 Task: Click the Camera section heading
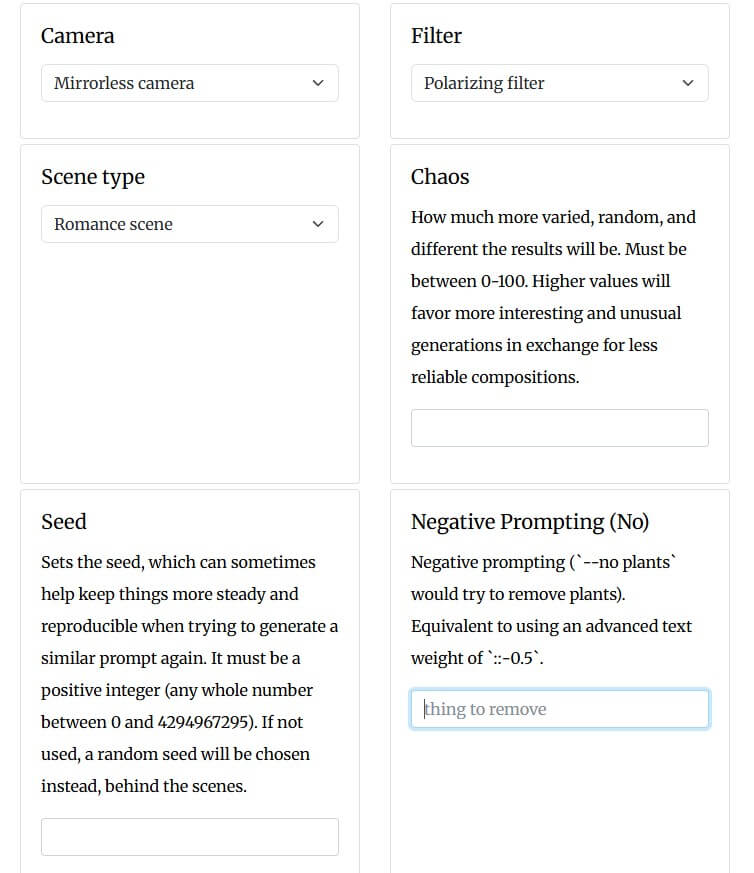77,36
